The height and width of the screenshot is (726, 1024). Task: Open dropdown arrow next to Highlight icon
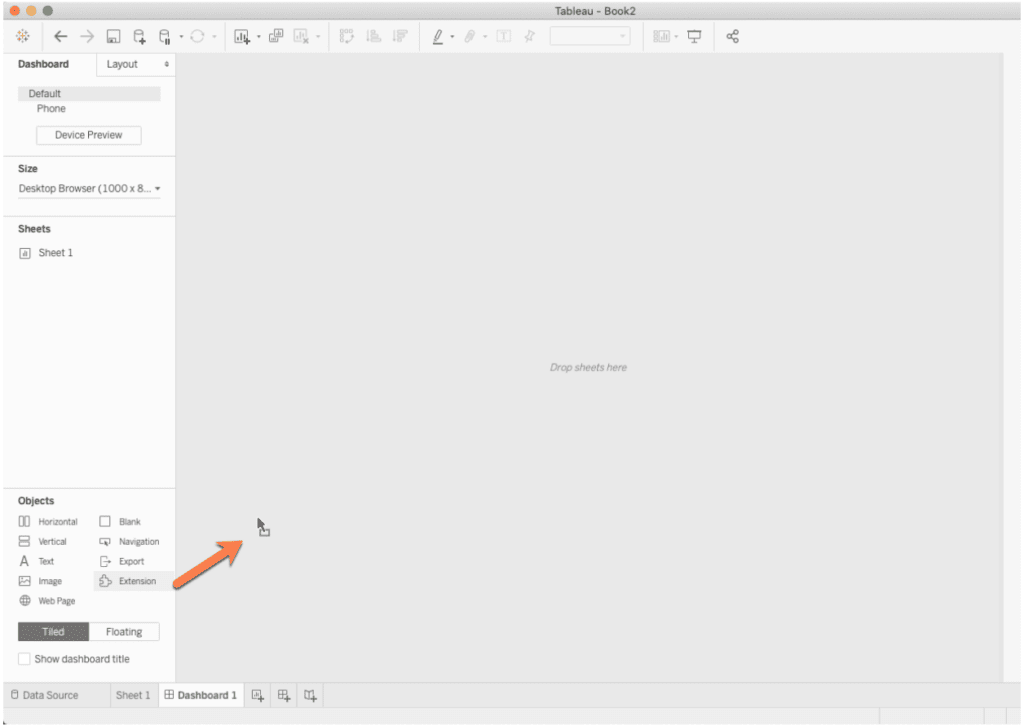coord(452,37)
